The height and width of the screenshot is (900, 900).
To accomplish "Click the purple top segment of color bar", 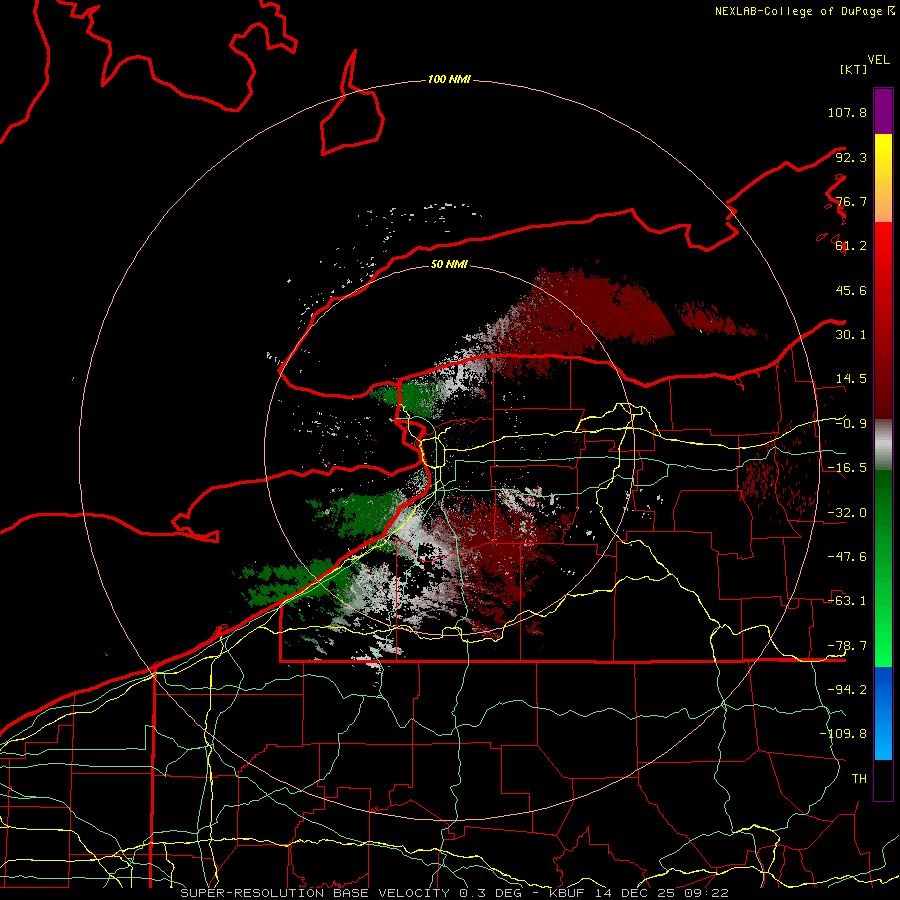I will pos(883,111).
